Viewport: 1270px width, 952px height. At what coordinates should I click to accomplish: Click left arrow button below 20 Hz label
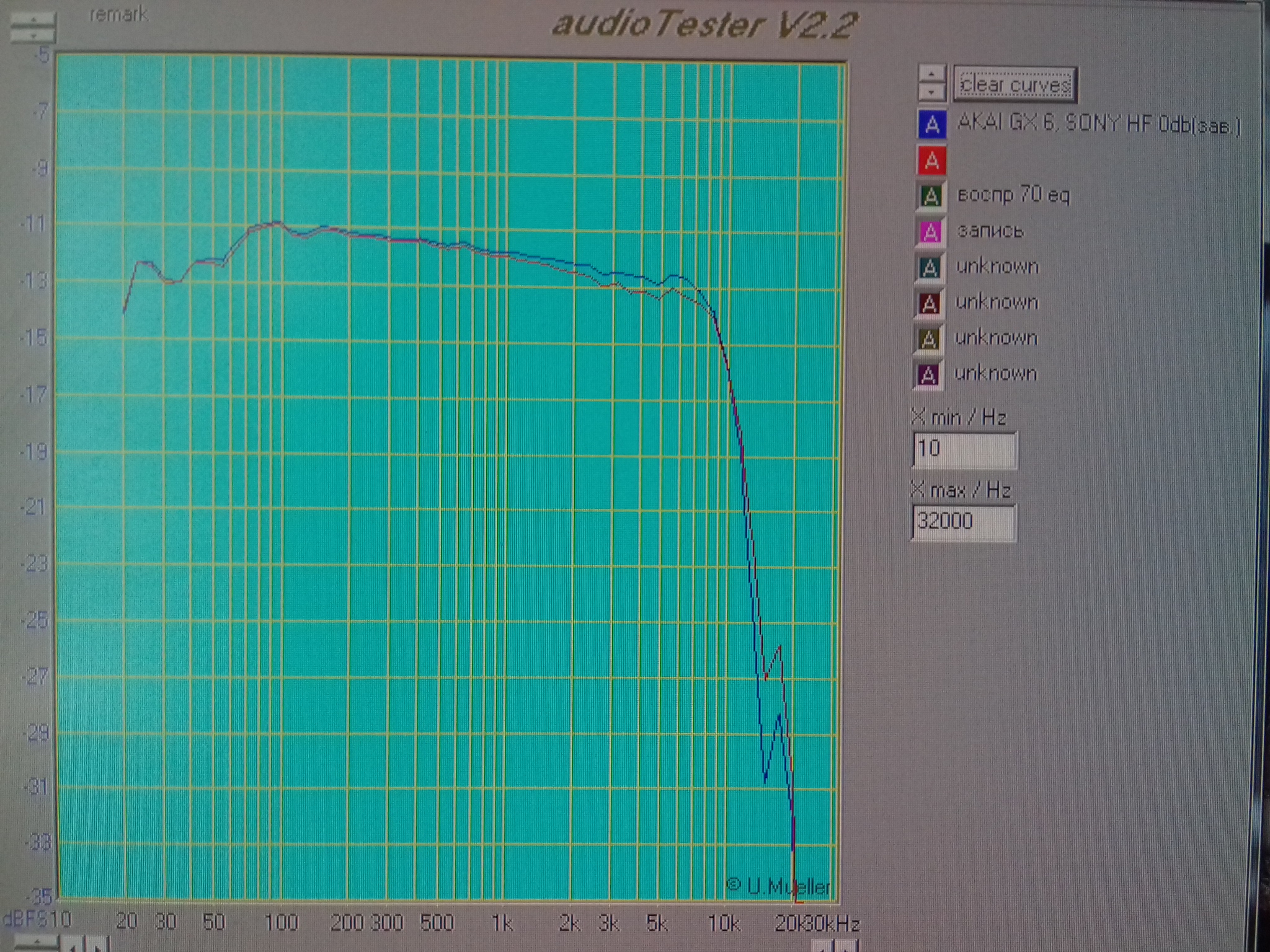(x=74, y=946)
